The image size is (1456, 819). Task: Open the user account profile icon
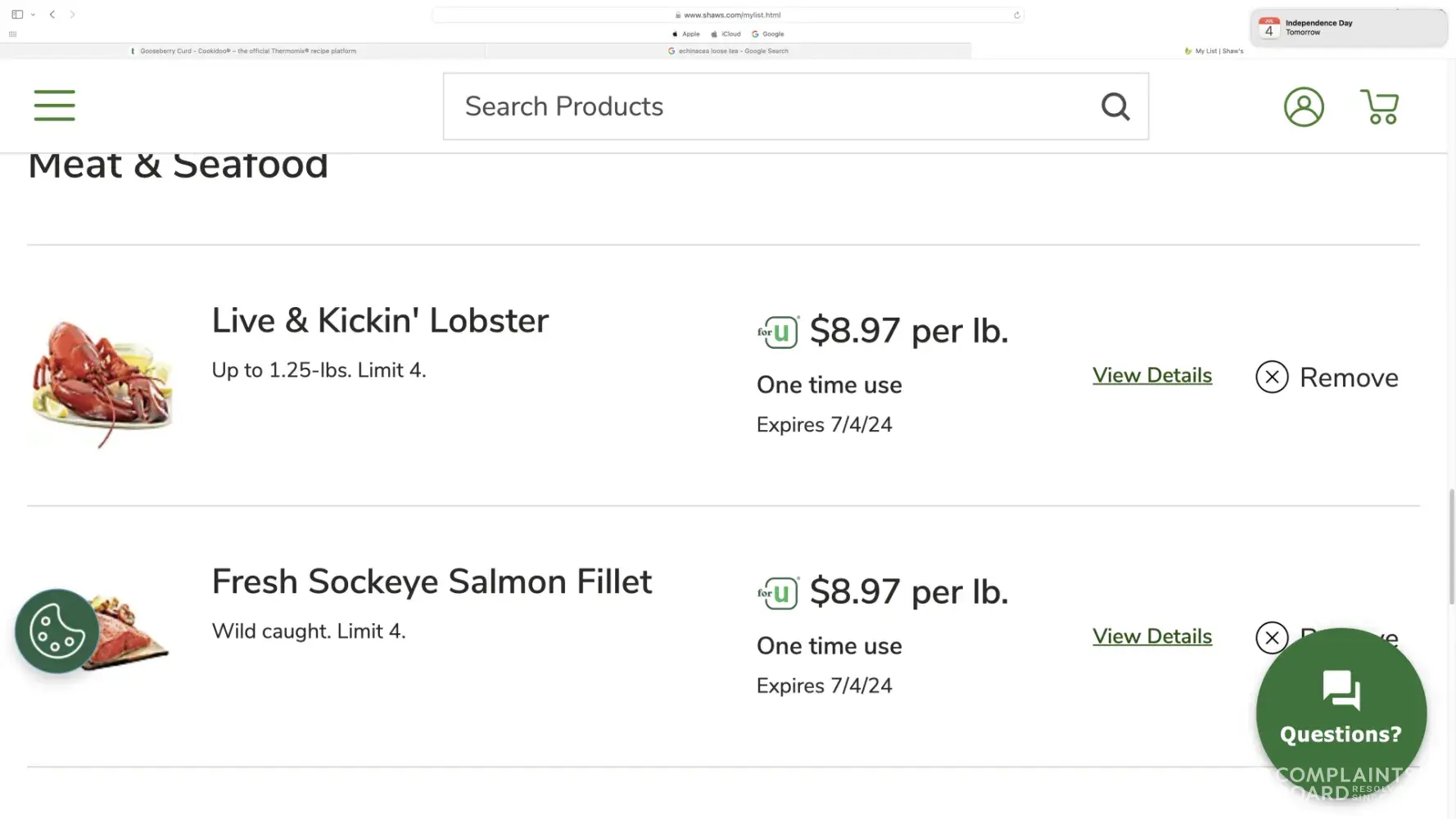point(1303,106)
